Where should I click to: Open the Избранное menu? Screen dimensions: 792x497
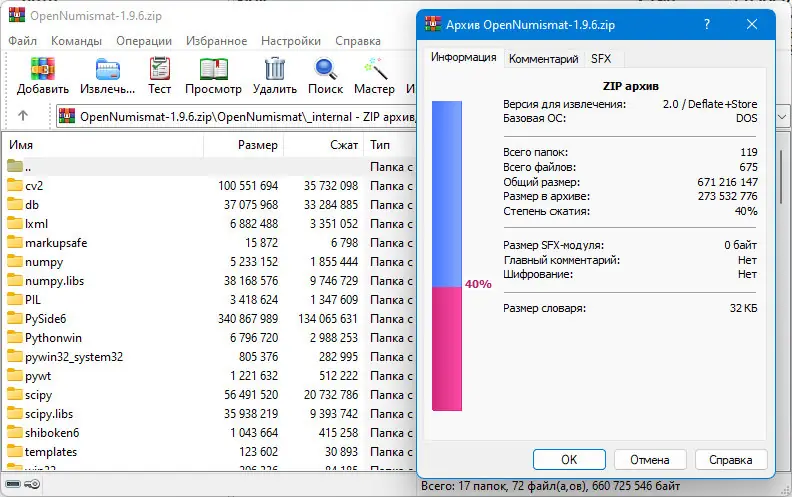point(217,41)
